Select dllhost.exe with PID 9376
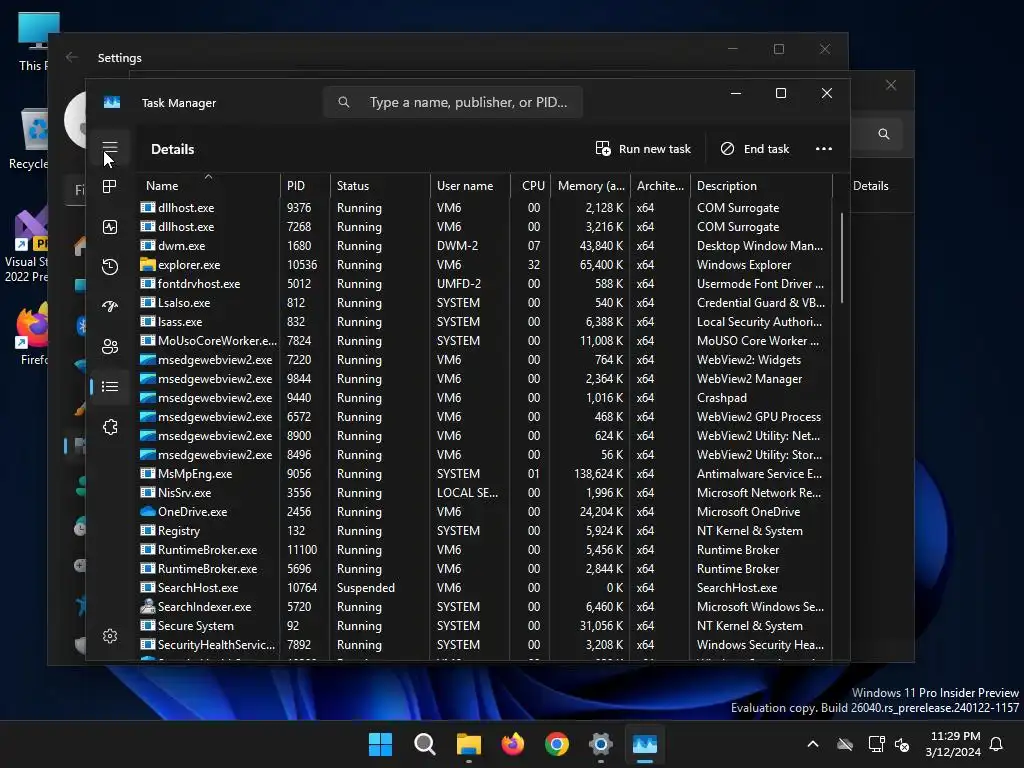 [485, 208]
